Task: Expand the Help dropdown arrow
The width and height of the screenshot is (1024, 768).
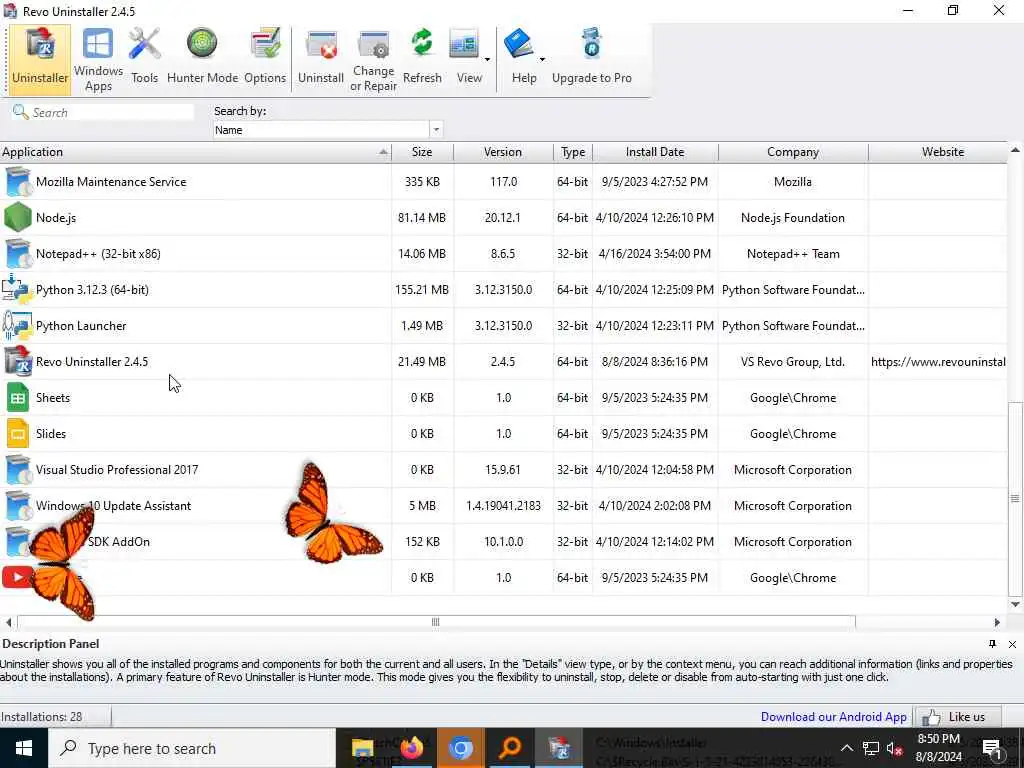Action: coord(542,59)
